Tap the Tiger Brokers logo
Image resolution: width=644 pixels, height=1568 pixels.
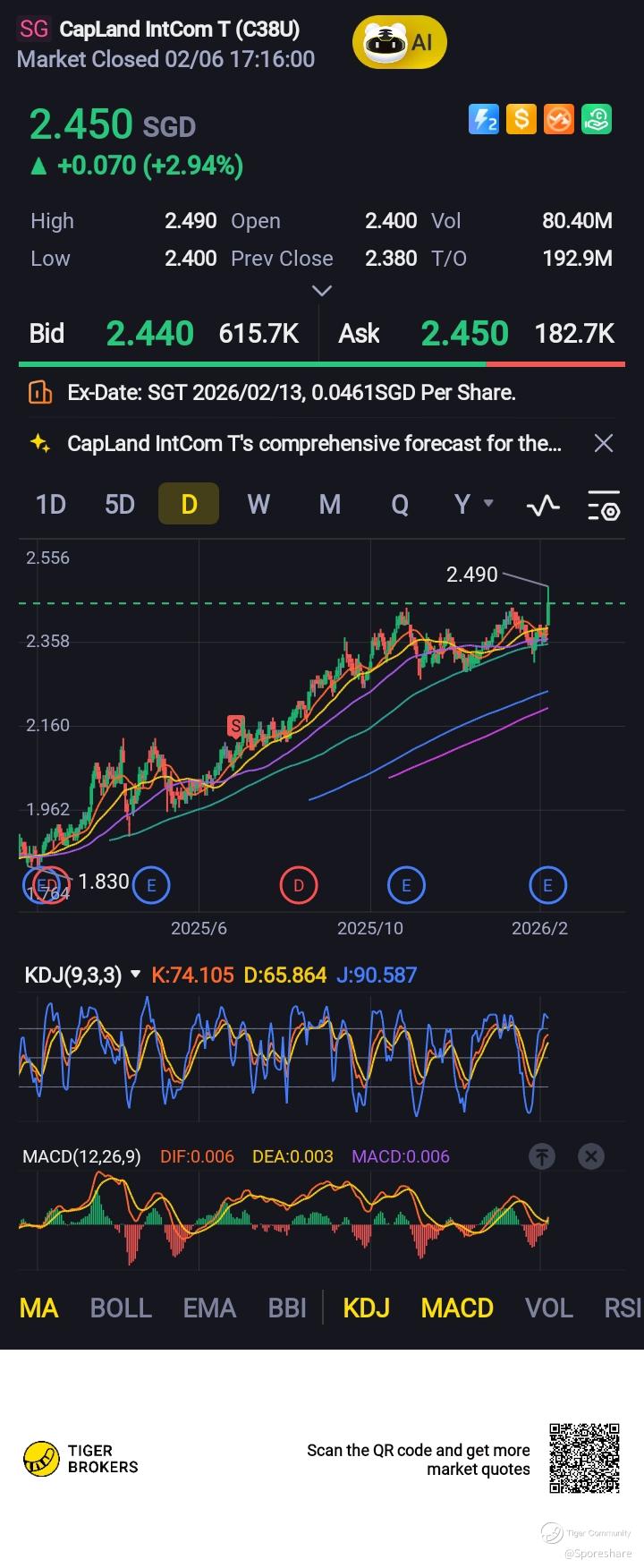(x=80, y=1459)
